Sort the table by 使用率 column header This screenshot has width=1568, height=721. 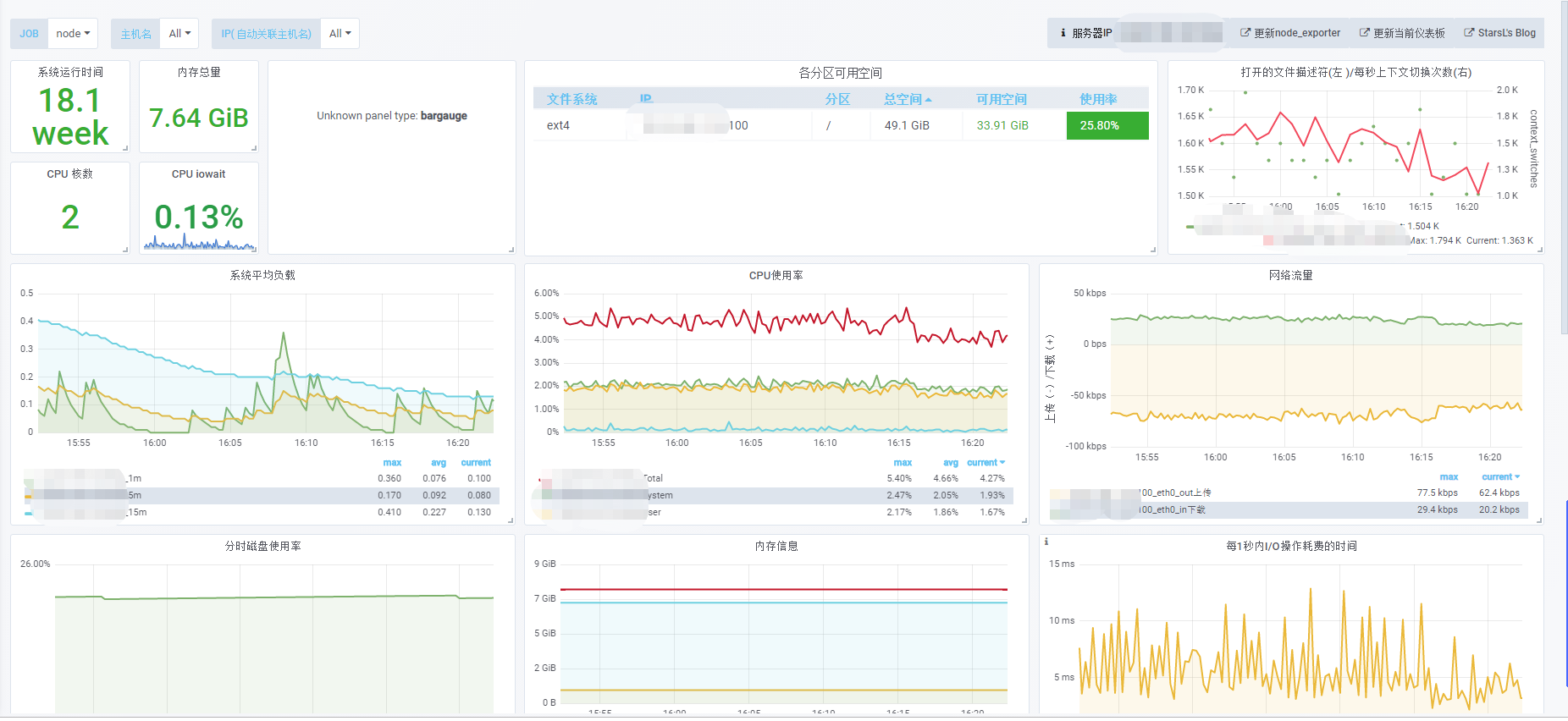point(1098,100)
